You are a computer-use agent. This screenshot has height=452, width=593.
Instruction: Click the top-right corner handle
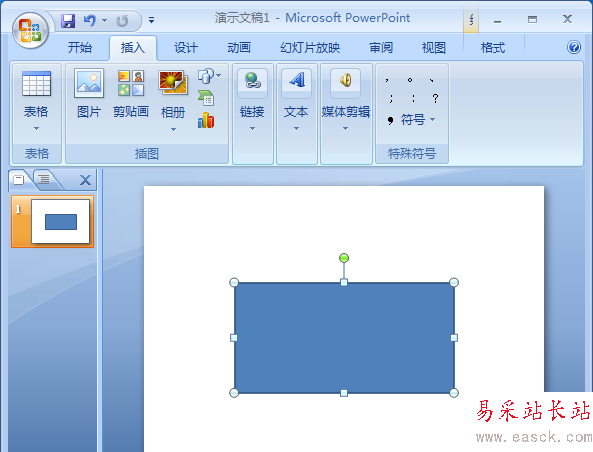point(454,282)
